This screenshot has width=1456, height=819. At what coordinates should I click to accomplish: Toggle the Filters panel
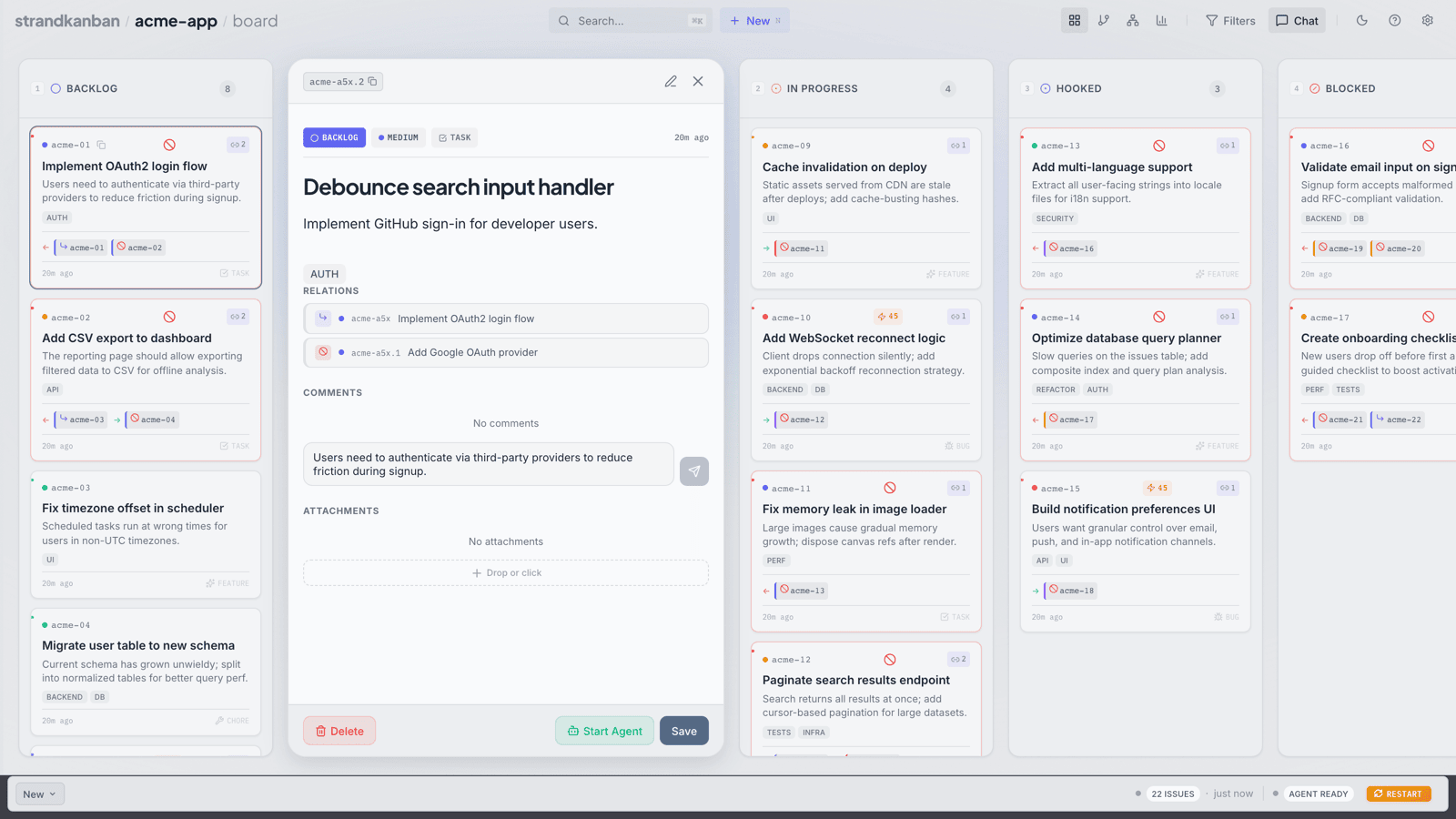(1230, 21)
